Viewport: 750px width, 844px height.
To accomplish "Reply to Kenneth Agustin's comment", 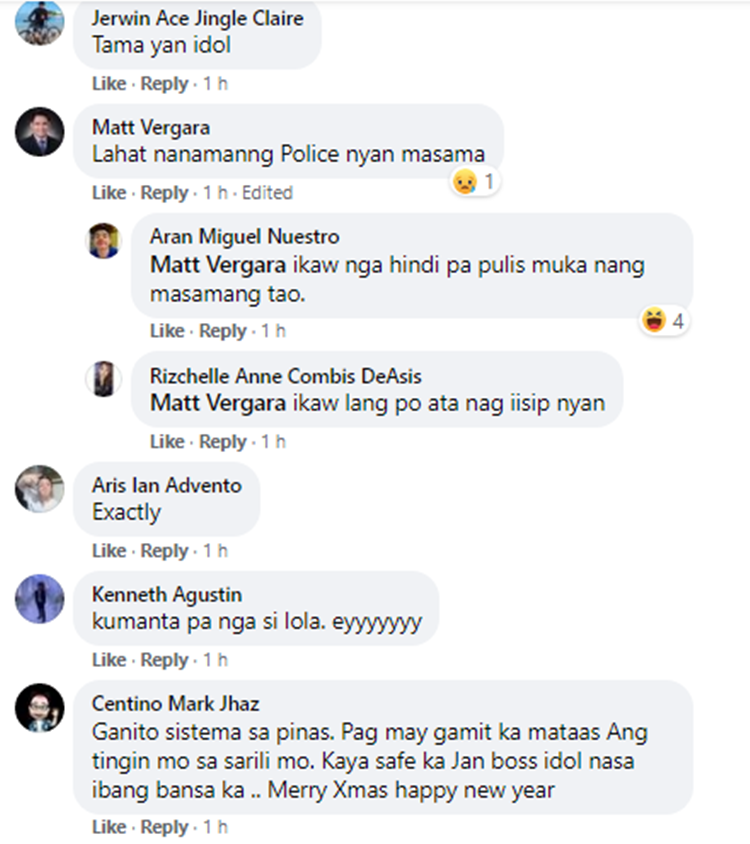I will click(x=164, y=660).
